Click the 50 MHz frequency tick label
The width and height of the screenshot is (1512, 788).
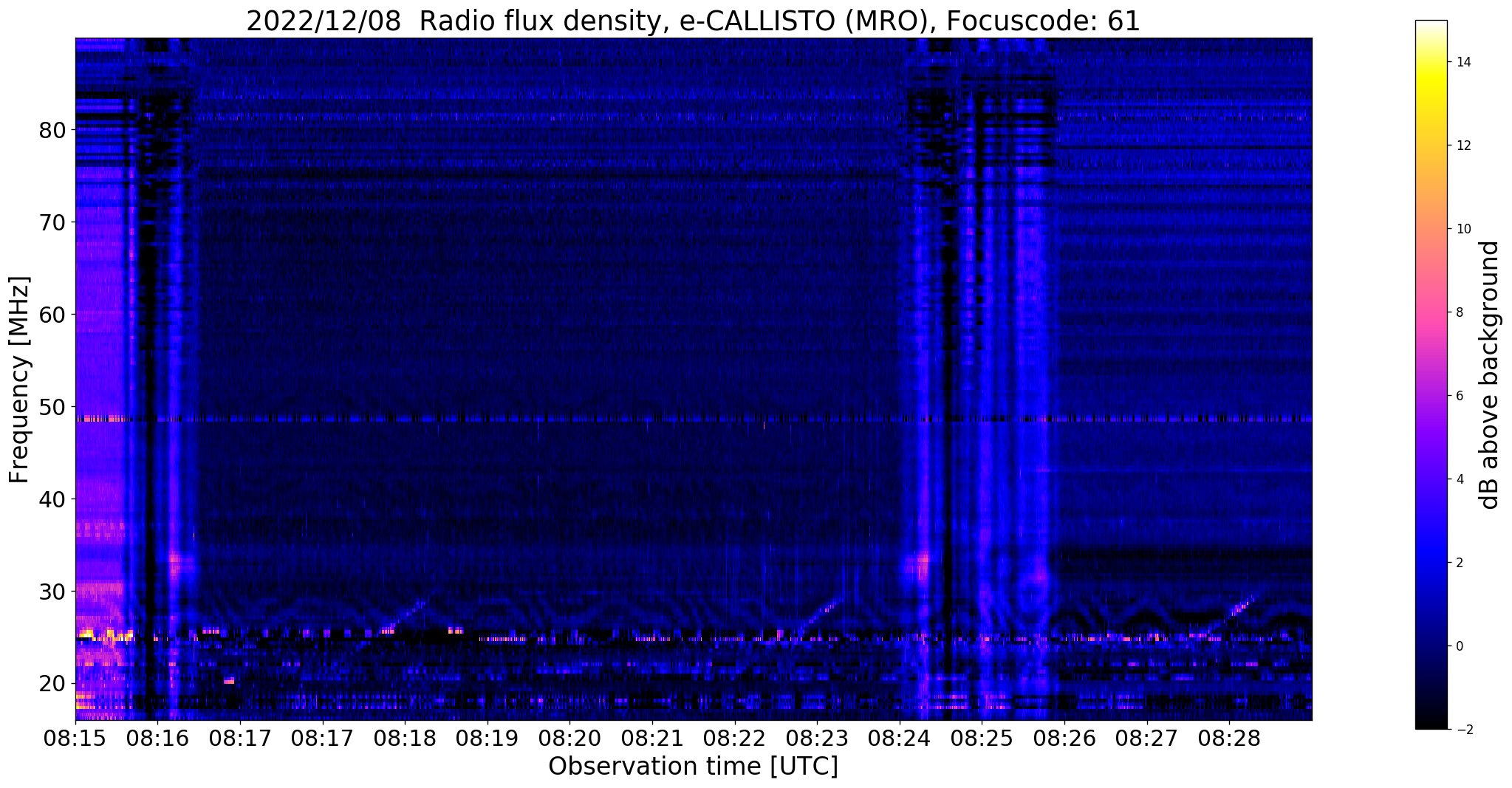[x=53, y=407]
